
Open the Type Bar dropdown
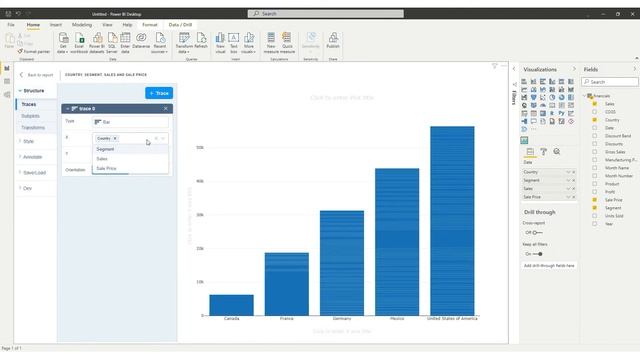coord(130,122)
